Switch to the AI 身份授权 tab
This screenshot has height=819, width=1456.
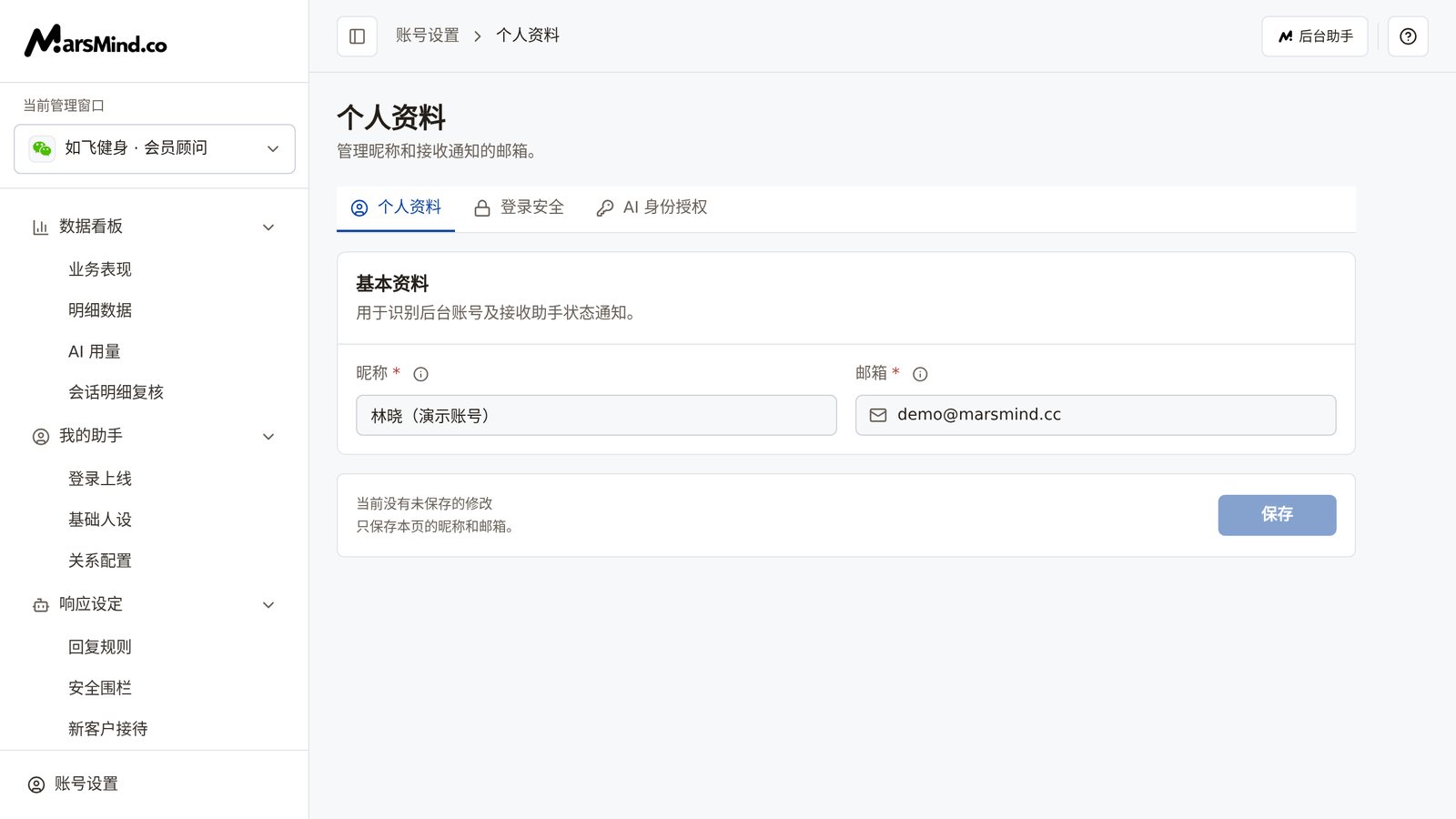pyautogui.click(x=652, y=208)
